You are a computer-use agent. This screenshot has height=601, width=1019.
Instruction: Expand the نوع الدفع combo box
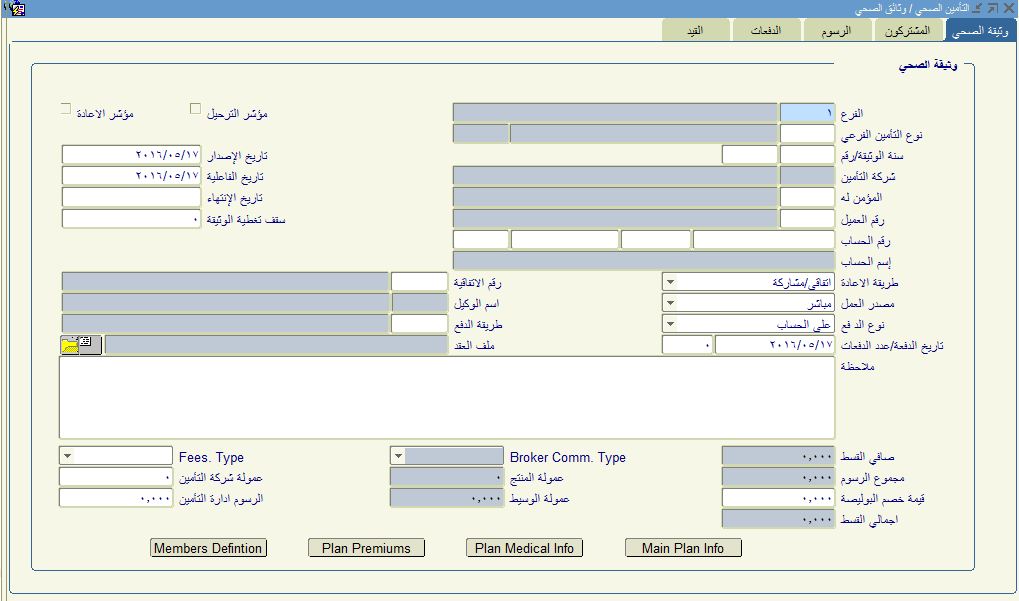670,324
